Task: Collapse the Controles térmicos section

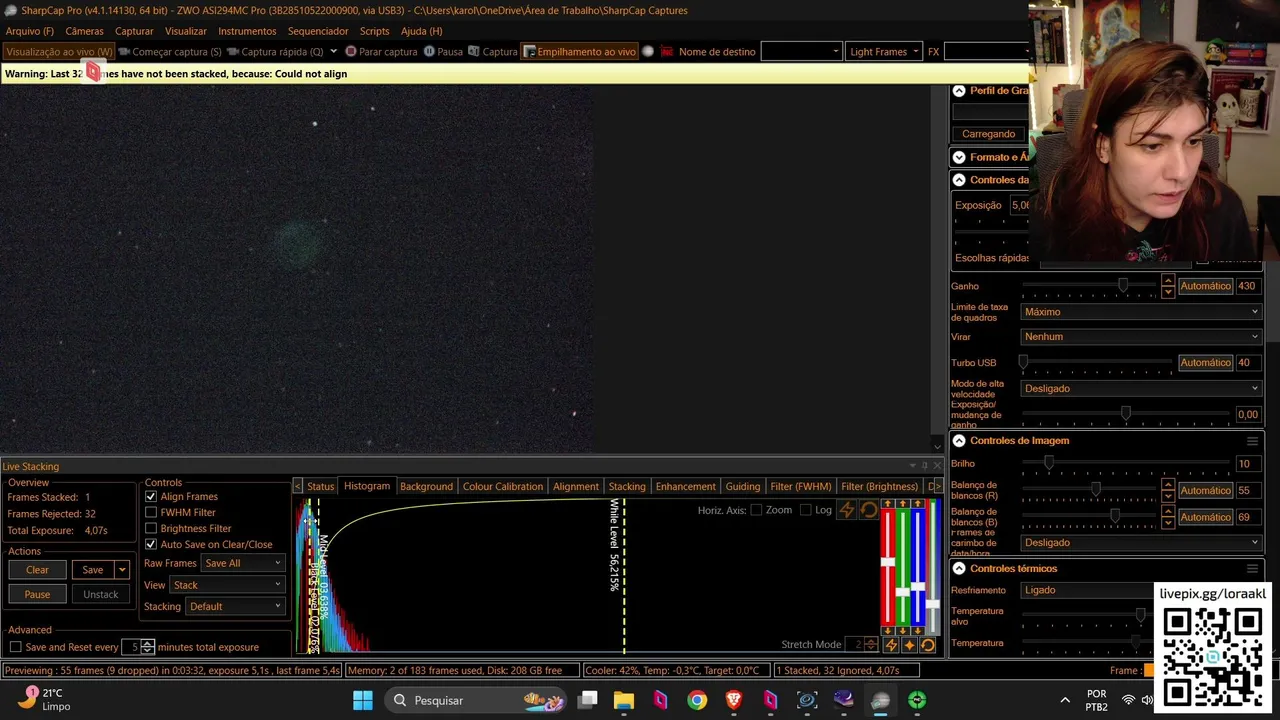Action: click(x=959, y=569)
